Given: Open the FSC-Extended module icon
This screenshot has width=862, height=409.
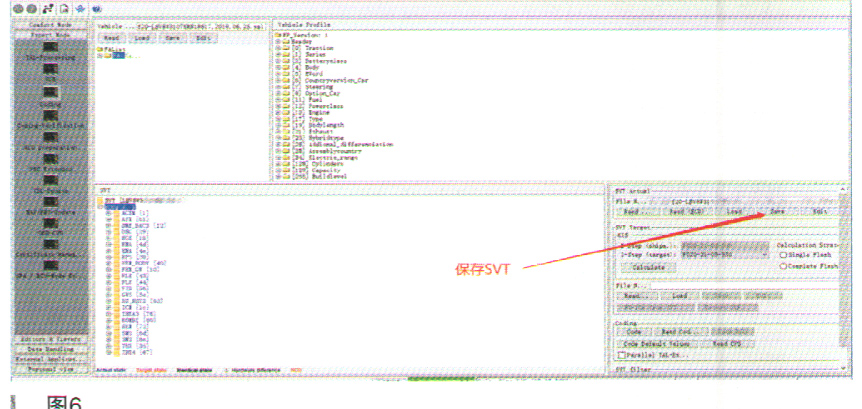Looking at the screenshot, I should (51, 159).
